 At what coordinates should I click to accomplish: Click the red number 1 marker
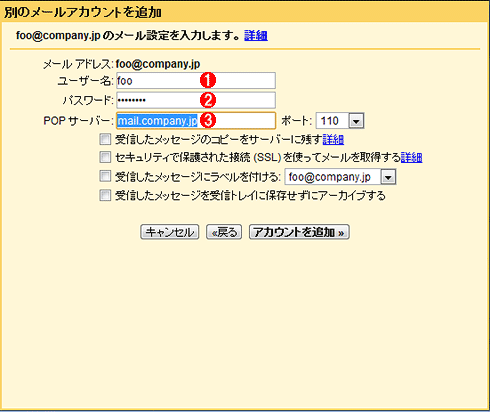(x=208, y=80)
